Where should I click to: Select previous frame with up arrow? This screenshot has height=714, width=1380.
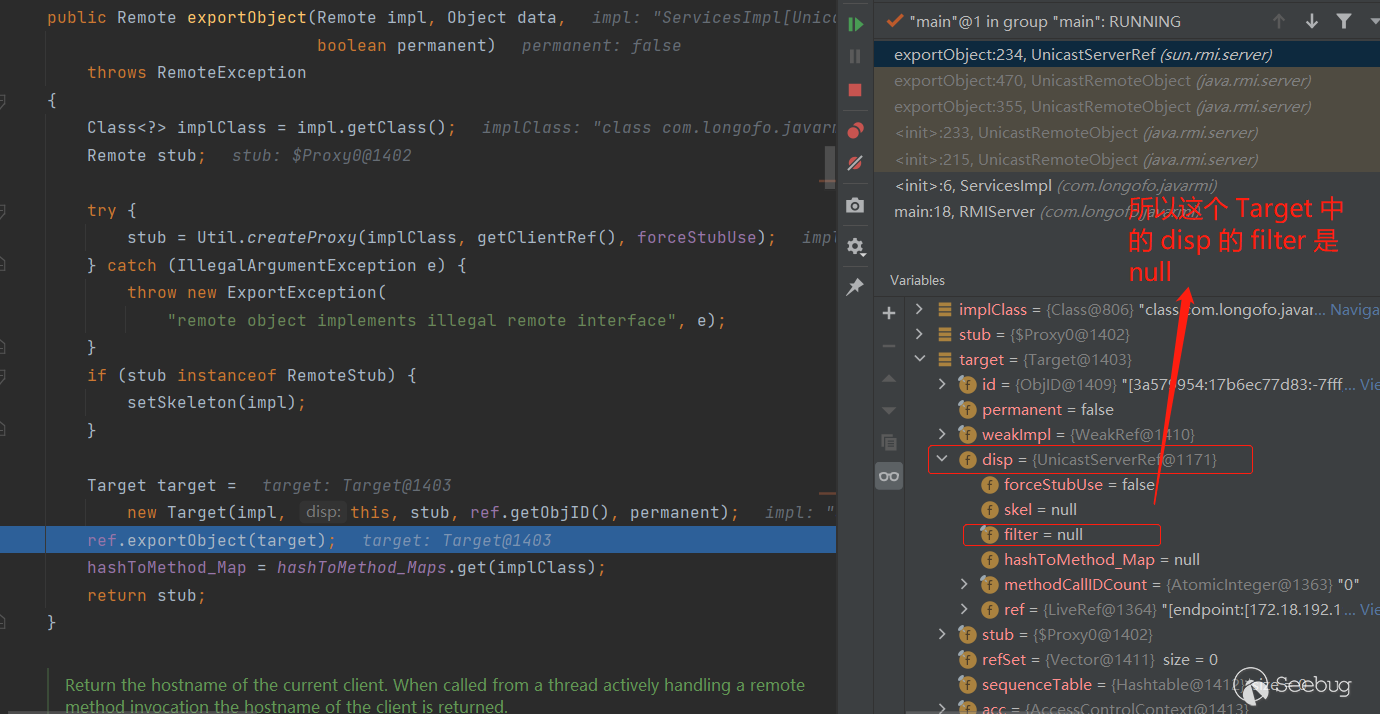(x=1279, y=21)
